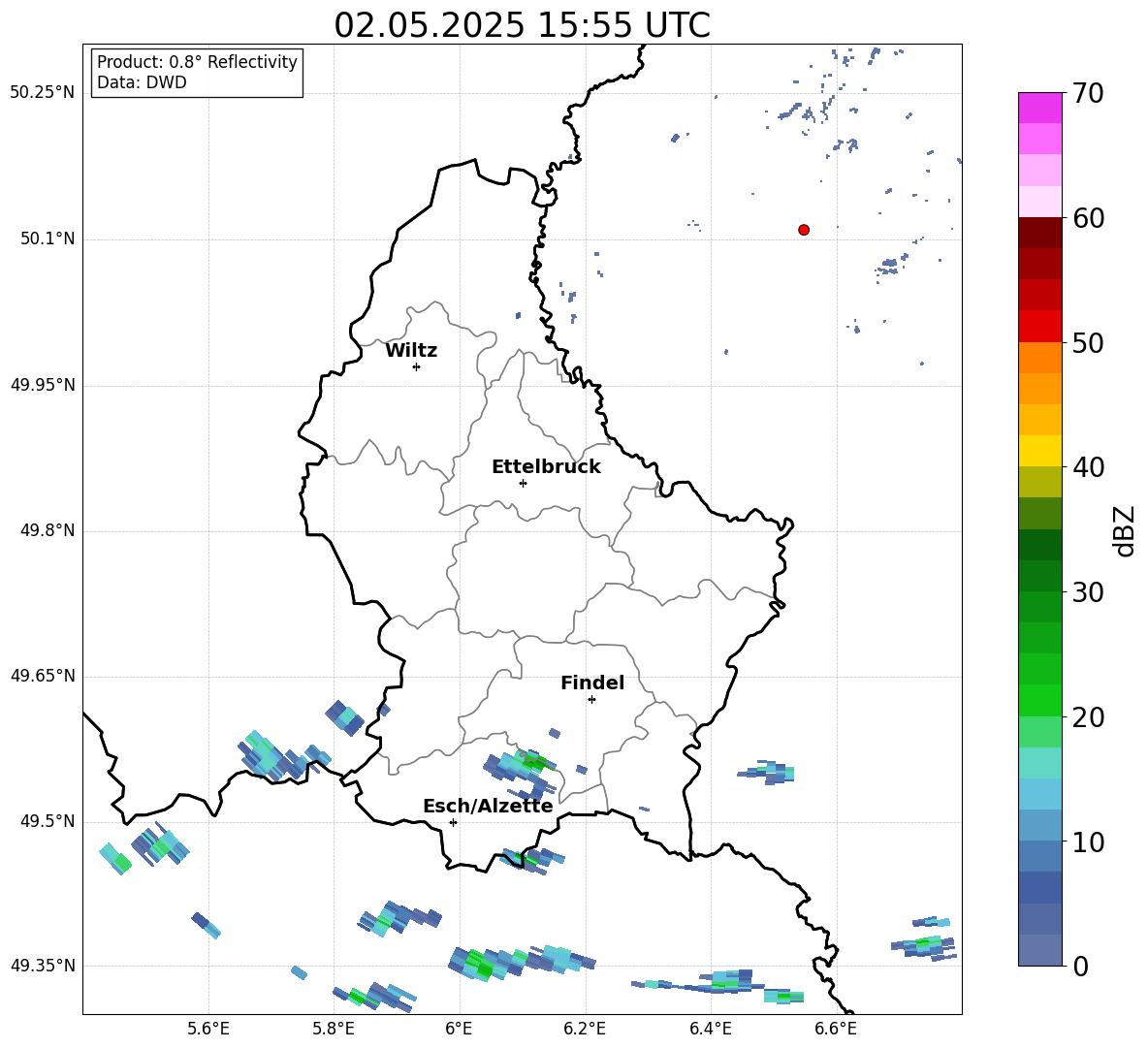Click the Ettelbruck cross marker

[x=523, y=483]
